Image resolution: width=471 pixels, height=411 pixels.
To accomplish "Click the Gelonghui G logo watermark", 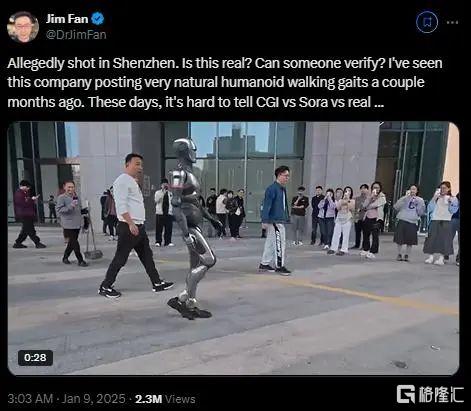I will coord(406,394).
